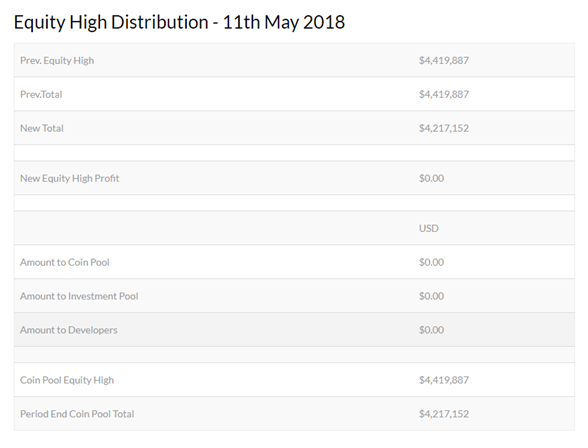Select the Amount to Coin Pool label
Image resolution: width=588 pixels, height=448 pixels.
click(x=65, y=262)
